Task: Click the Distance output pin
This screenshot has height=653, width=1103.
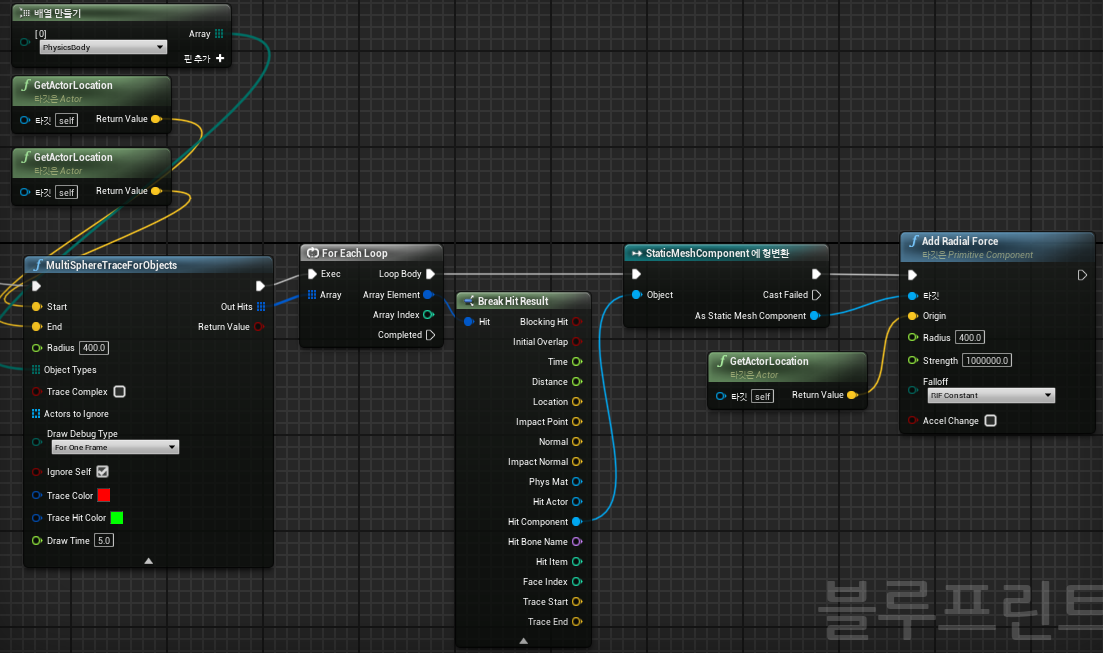Action: coord(577,381)
